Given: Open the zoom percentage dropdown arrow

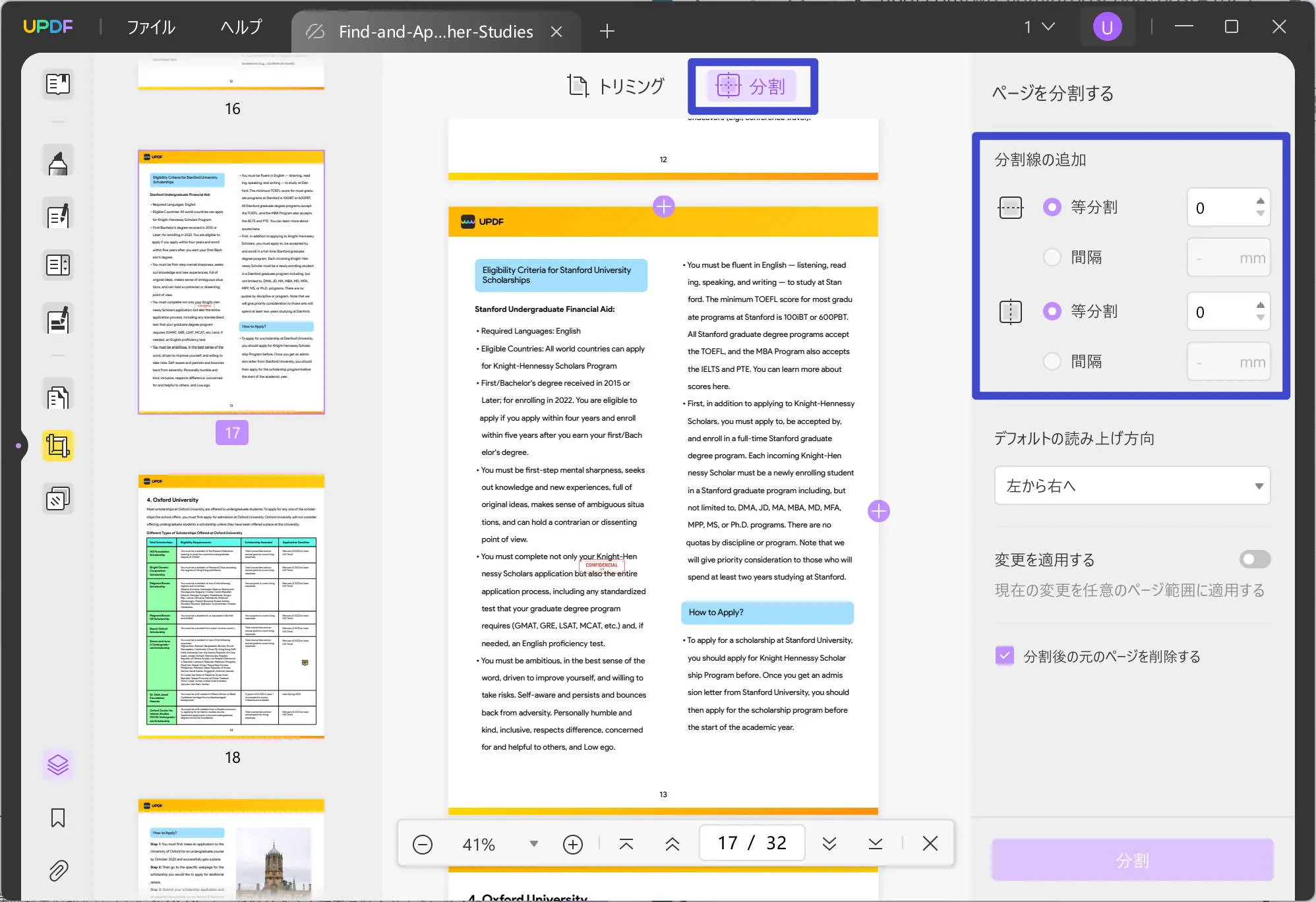Looking at the screenshot, I should coord(534,844).
